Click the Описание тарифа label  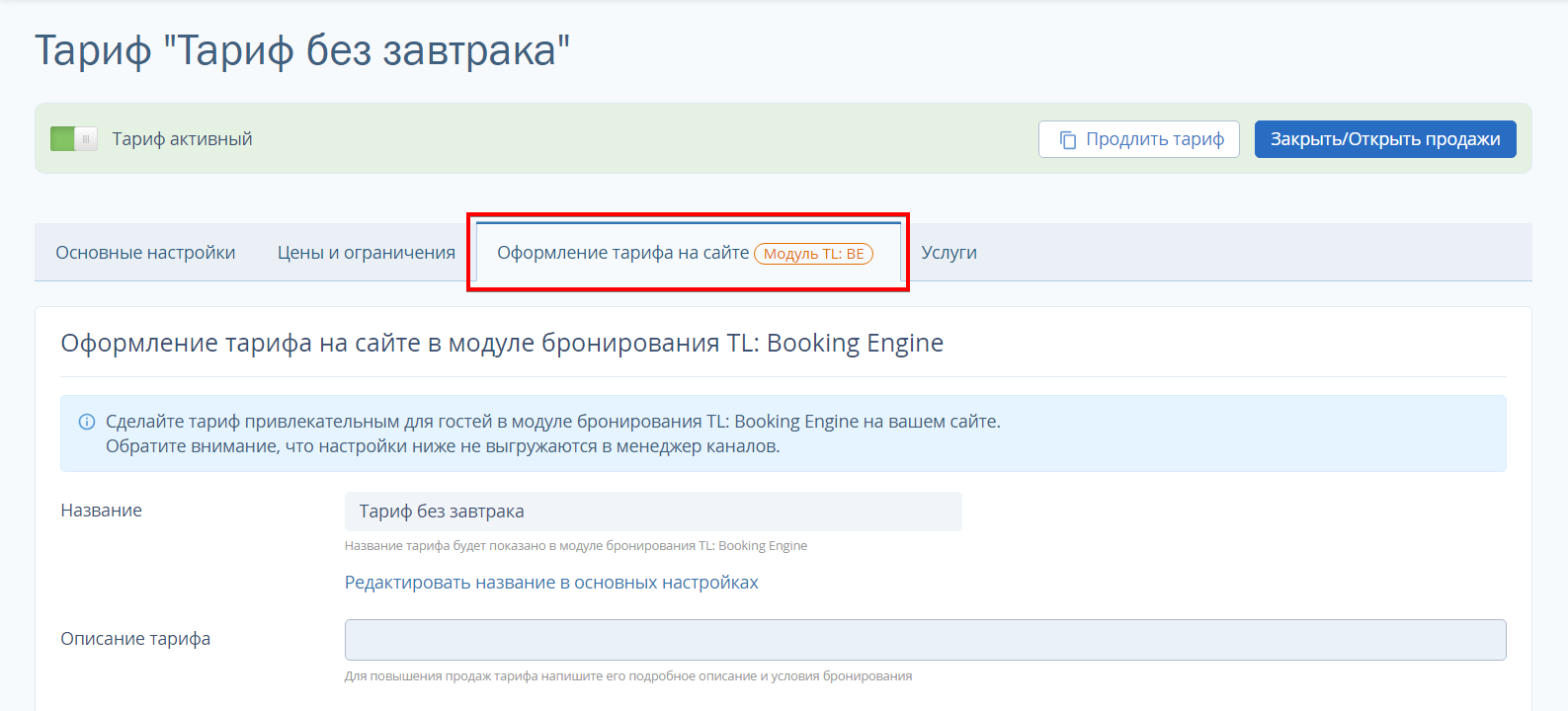point(135,639)
